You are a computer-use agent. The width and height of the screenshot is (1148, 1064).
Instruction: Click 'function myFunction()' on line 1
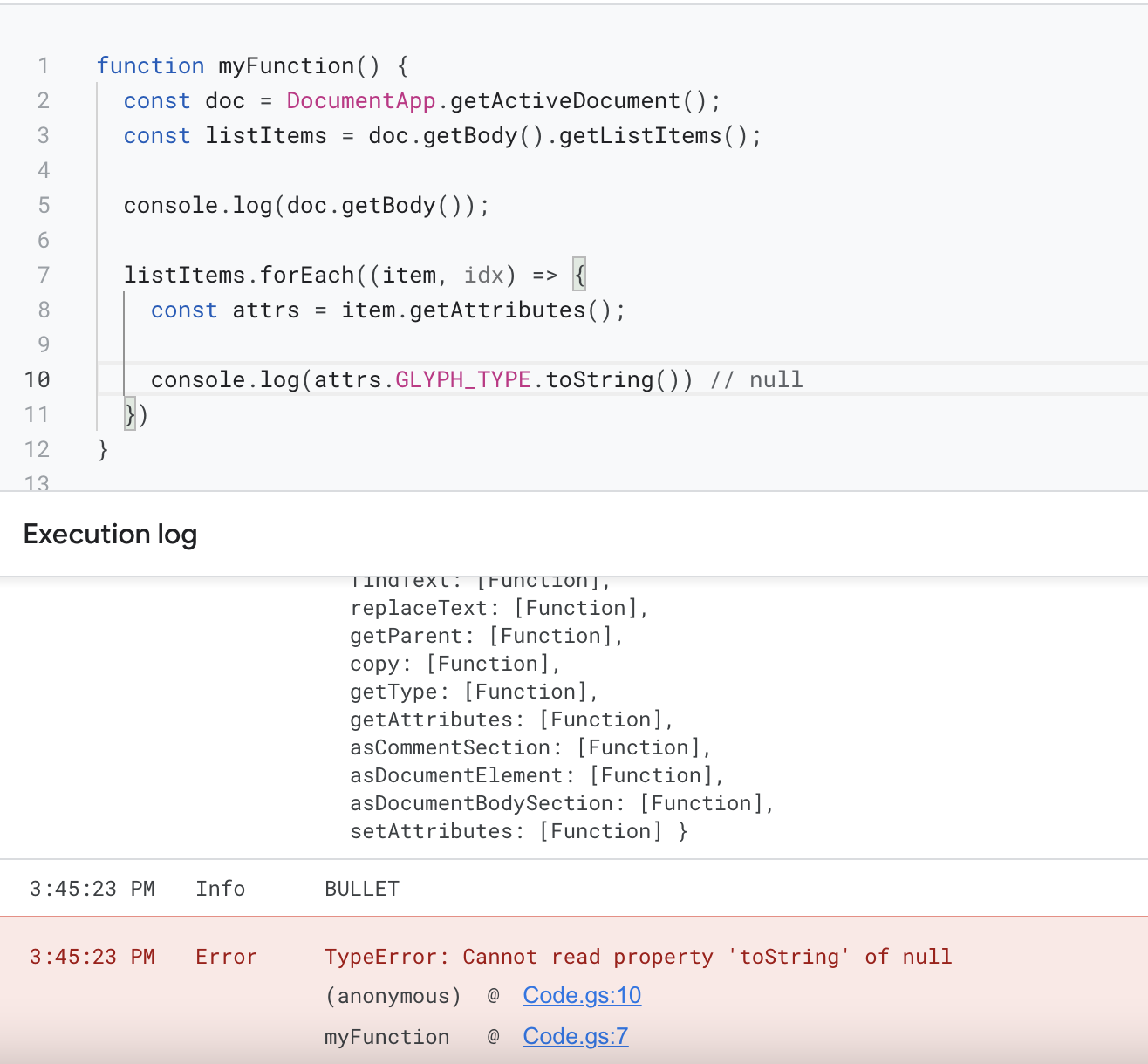(238, 65)
